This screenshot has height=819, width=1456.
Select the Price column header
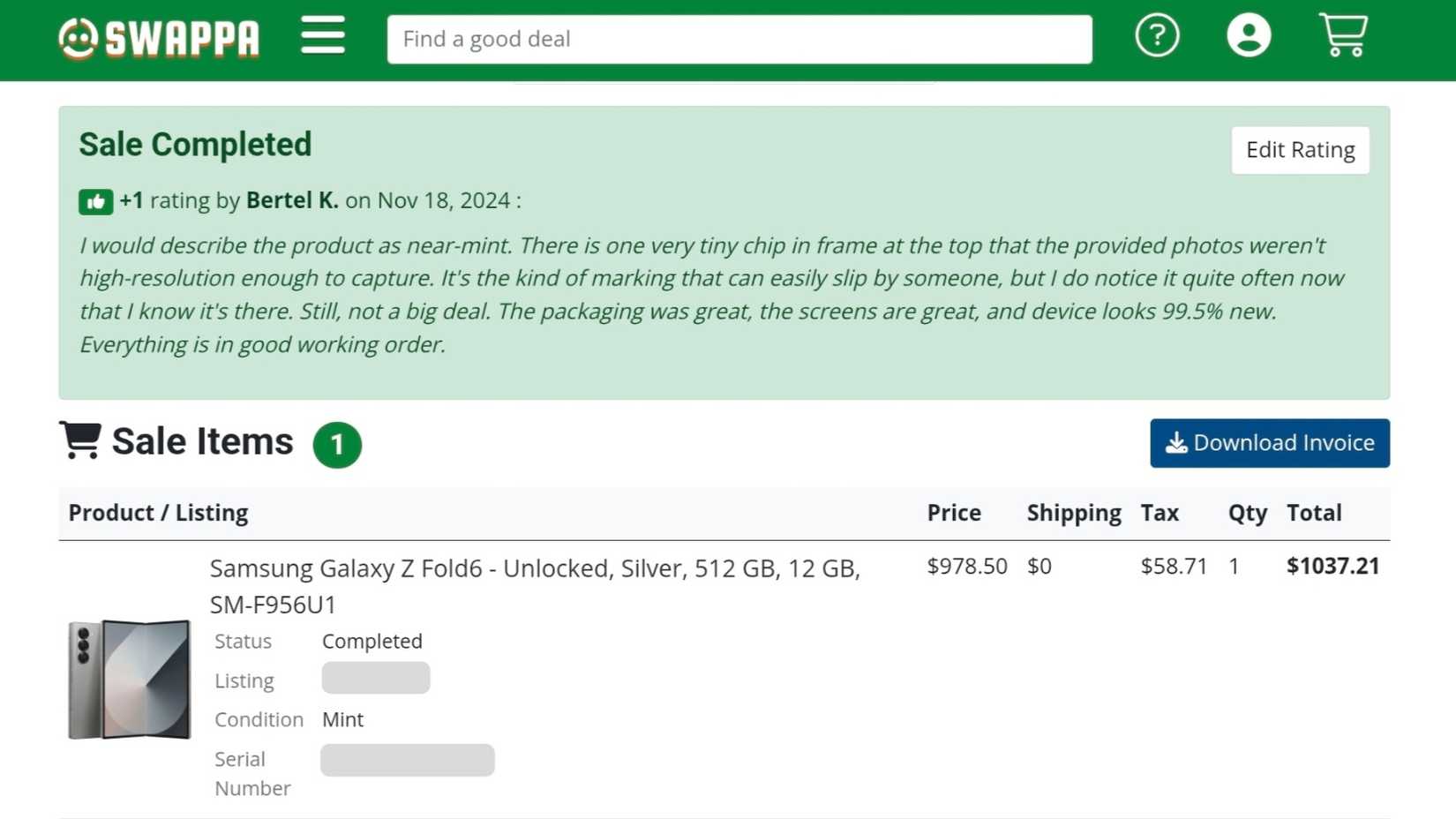(x=954, y=513)
